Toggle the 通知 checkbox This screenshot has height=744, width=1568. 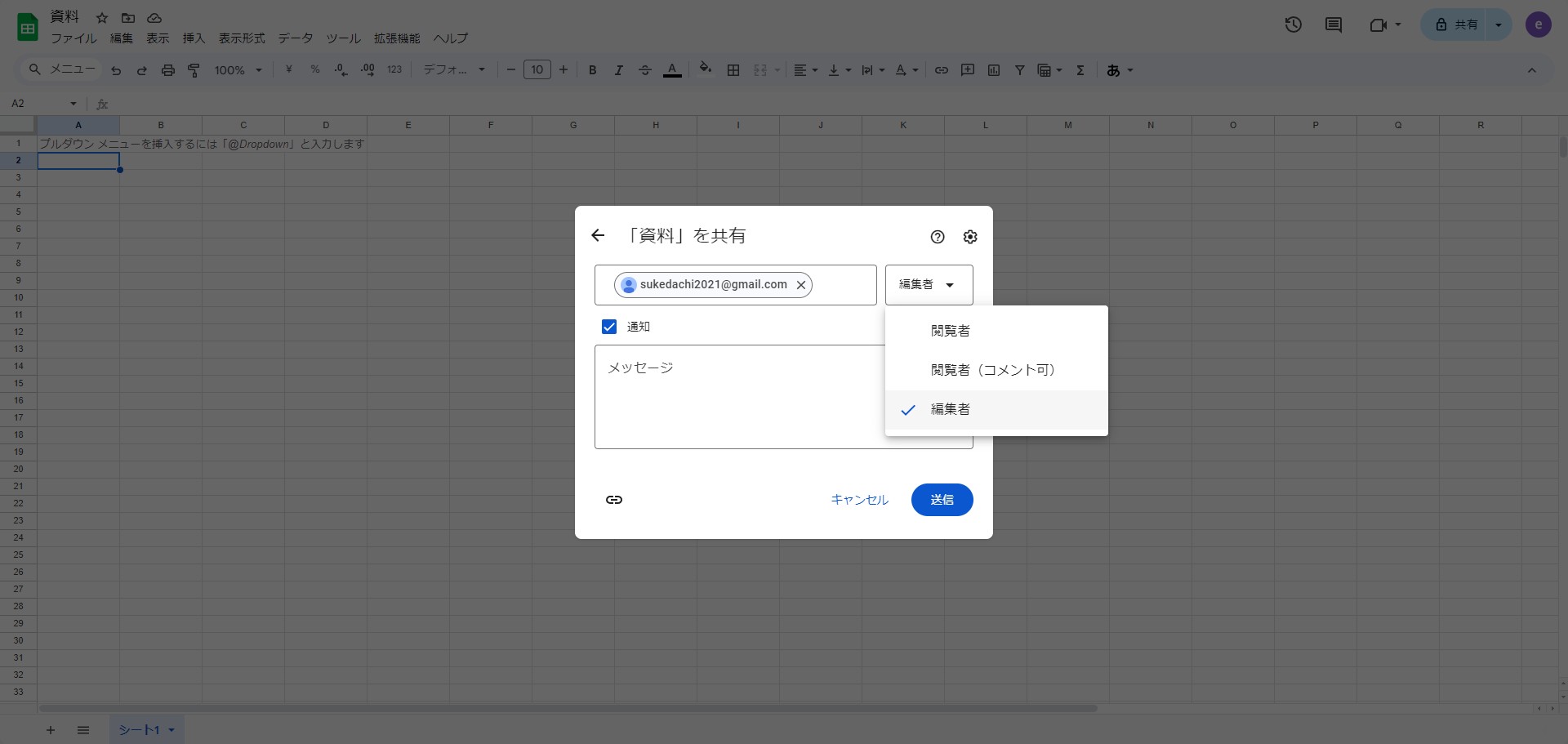[609, 327]
